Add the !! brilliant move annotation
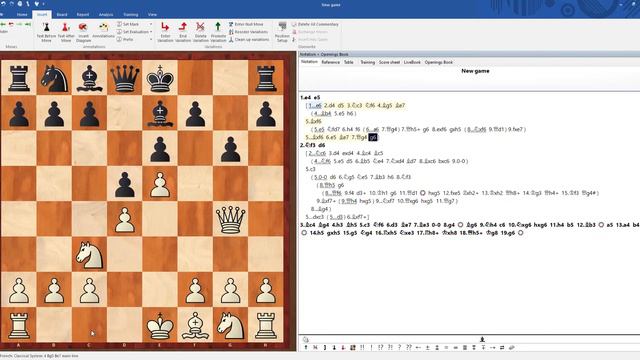640x360 pixels. click(x=362, y=347)
